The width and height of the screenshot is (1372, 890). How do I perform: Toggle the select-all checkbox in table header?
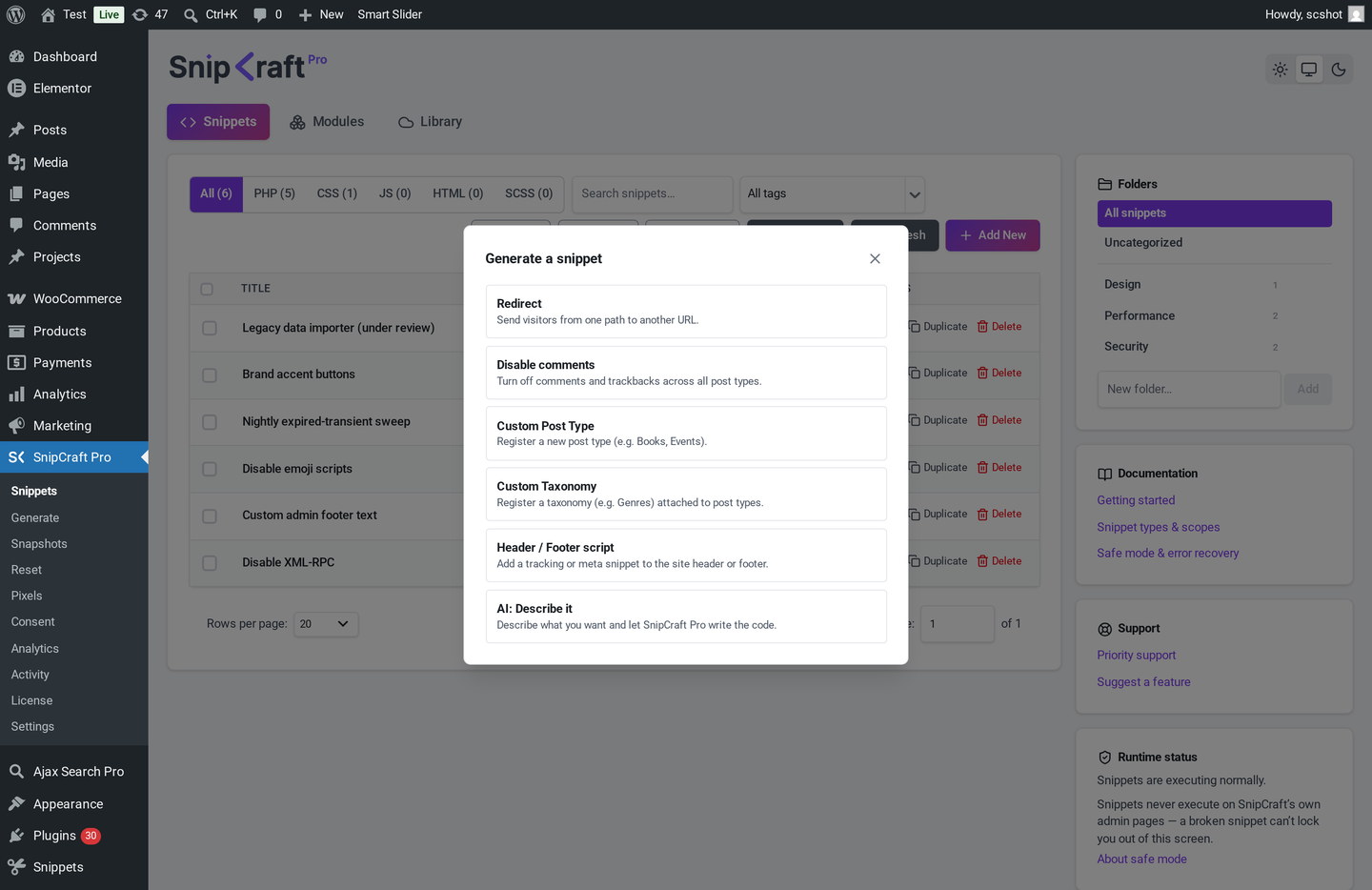pos(207,289)
